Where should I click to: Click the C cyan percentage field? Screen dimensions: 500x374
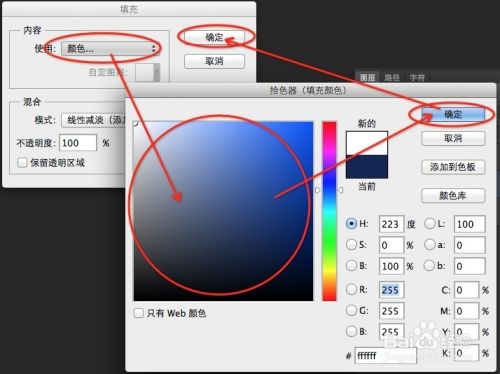click(467, 290)
